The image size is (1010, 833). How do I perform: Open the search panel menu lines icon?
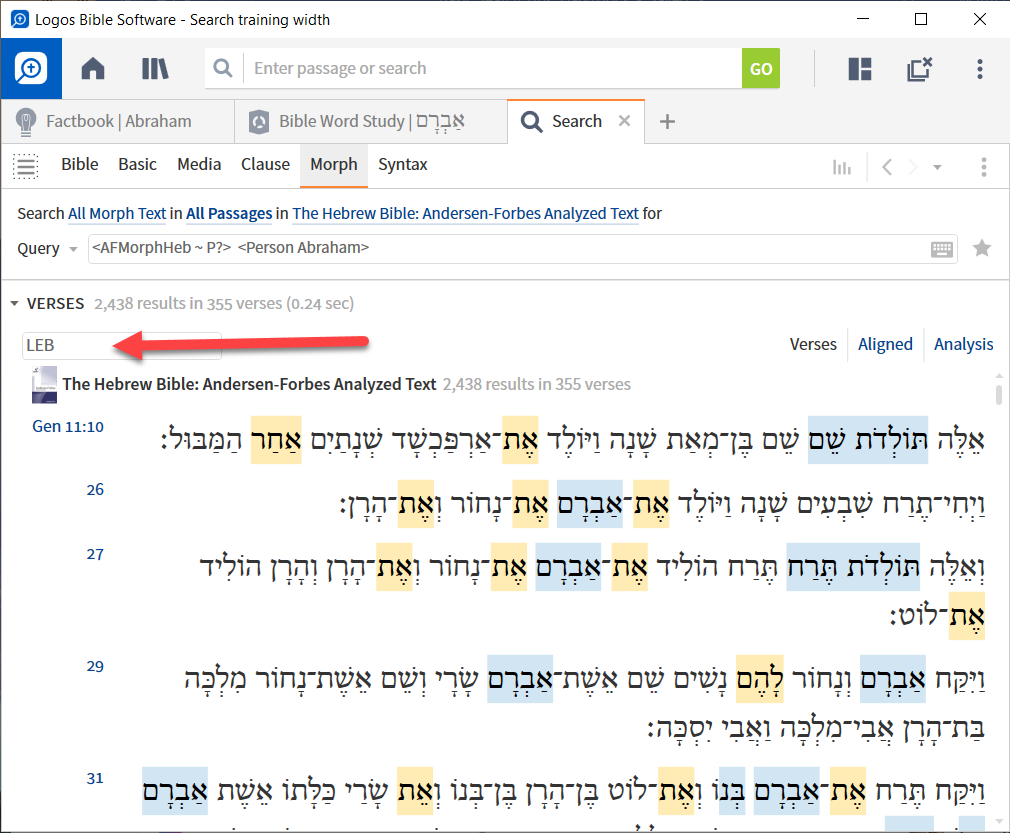[26, 166]
